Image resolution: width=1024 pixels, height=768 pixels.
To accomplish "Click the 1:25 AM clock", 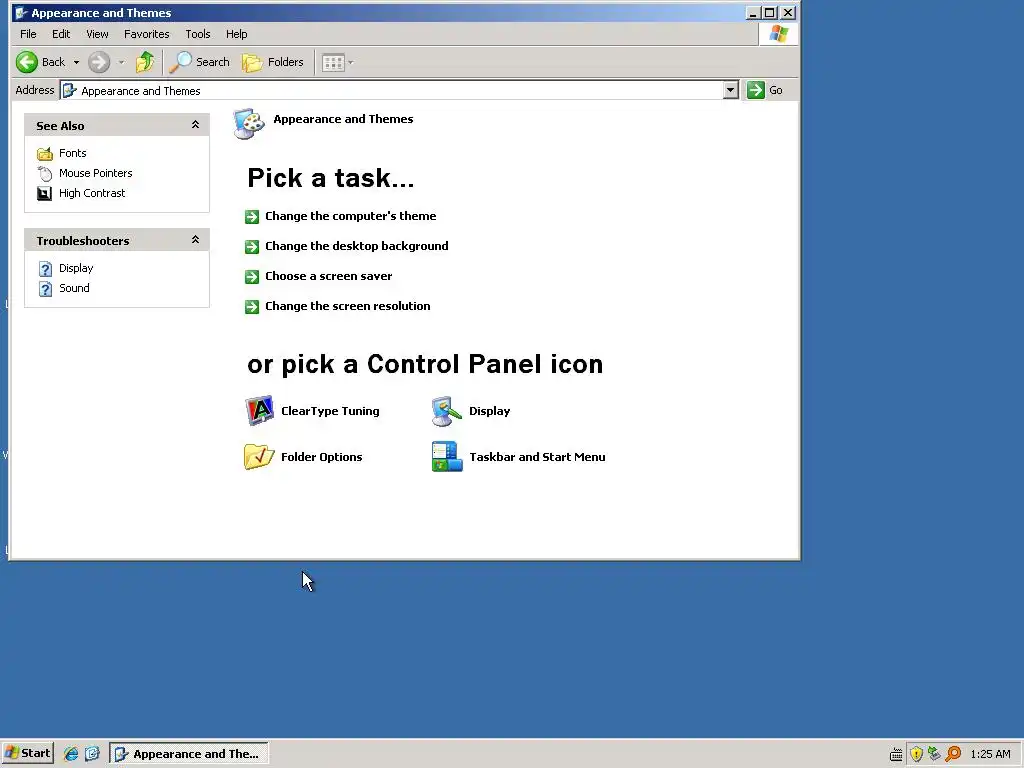I will [990, 754].
